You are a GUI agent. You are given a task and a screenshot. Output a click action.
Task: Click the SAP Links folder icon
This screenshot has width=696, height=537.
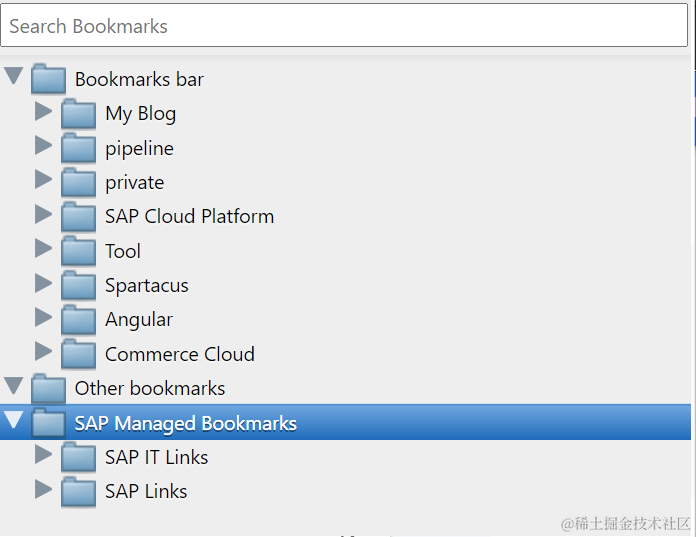79,491
